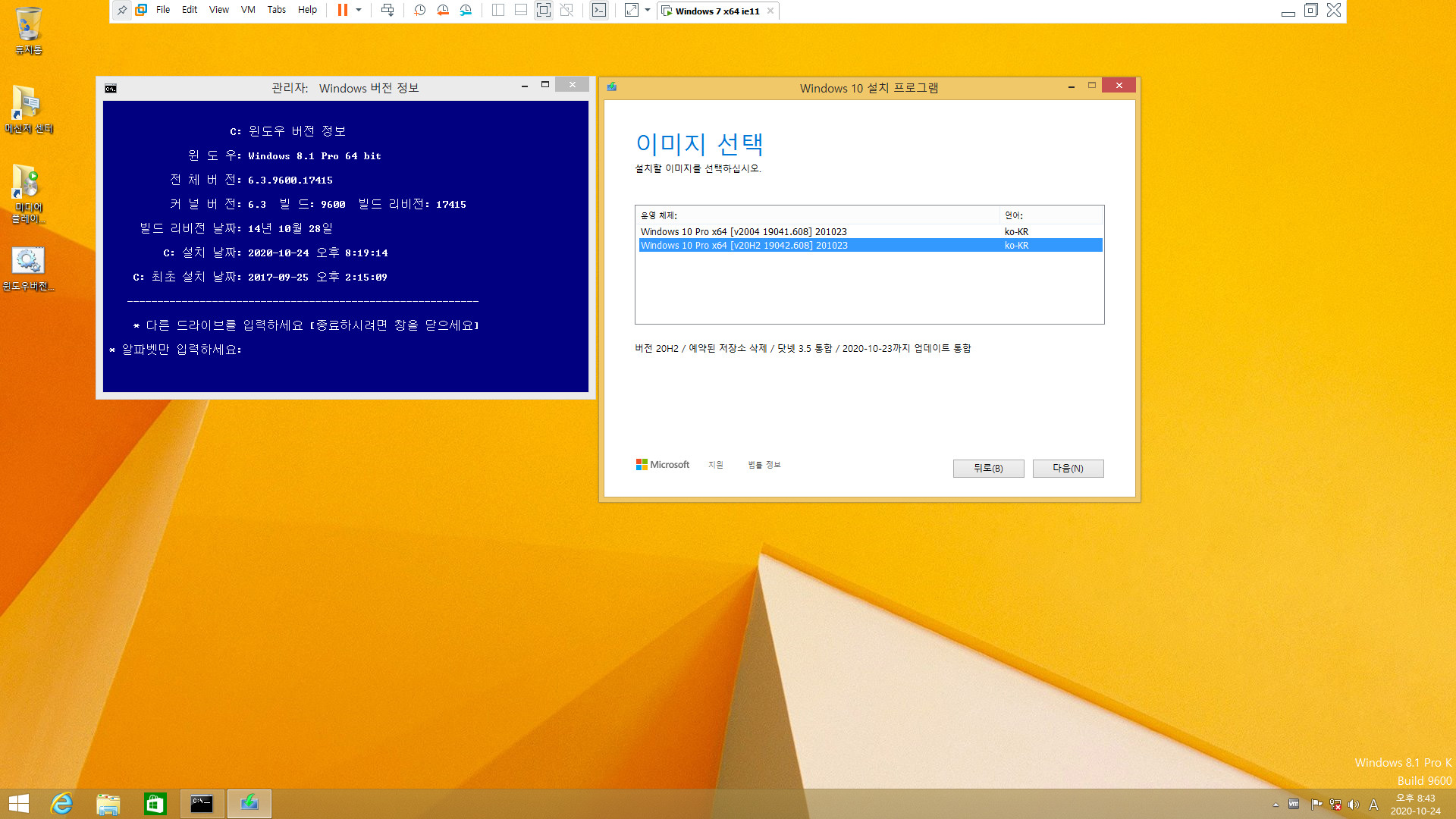Click the VMware library icon
Image resolution: width=1456 pixels, height=819 pixels.
[x=141, y=11]
